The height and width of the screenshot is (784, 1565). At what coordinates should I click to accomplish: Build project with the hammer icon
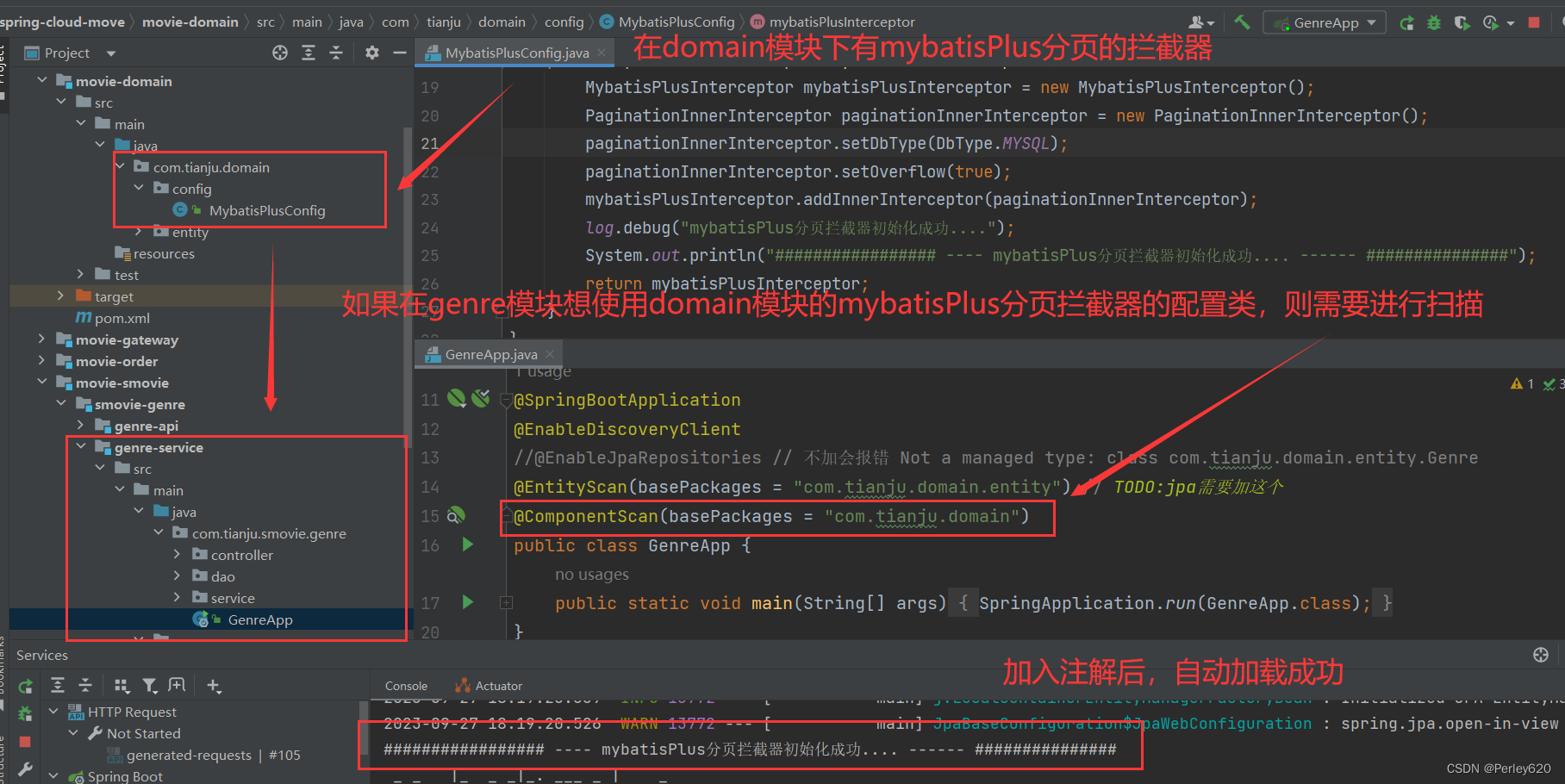pyautogui.click(x=1242, y=22)
